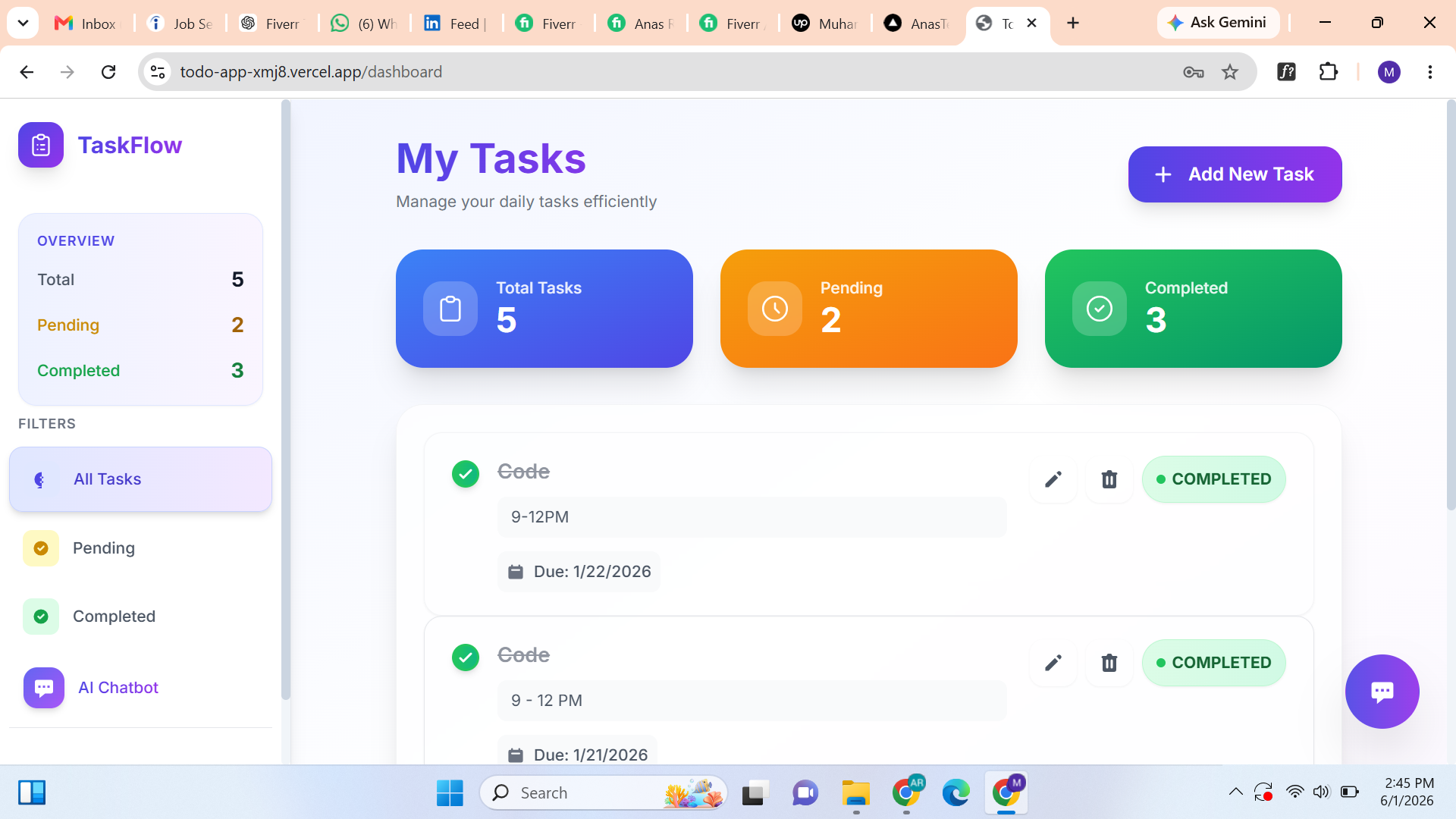
Task: Open the Chrome three-dot menu
Action: coord(1430,72)
